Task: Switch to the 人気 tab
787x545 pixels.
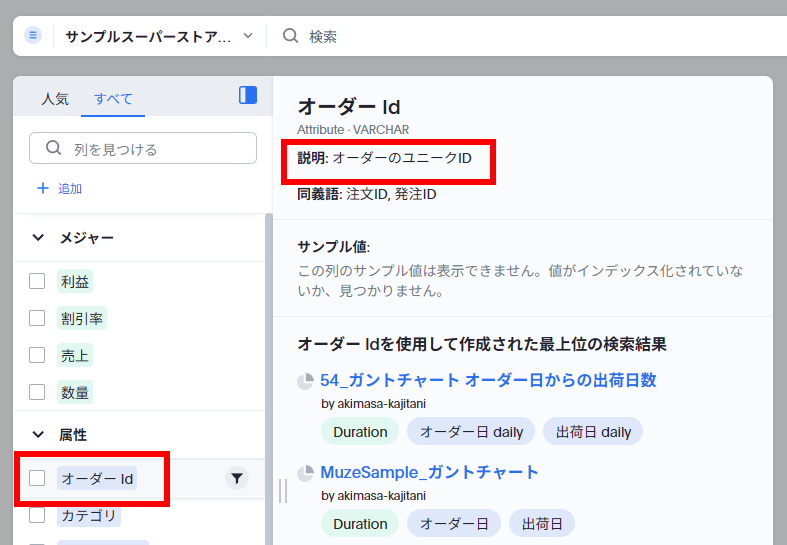Action: (55, 99)
